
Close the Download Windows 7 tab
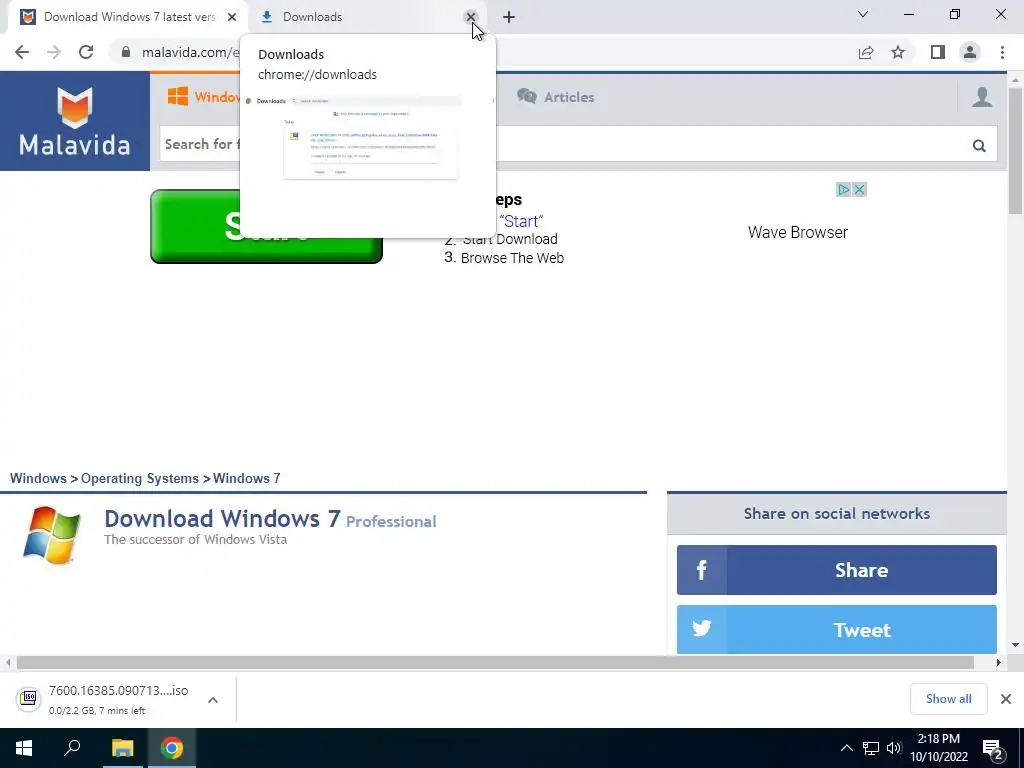coord(232,17)
